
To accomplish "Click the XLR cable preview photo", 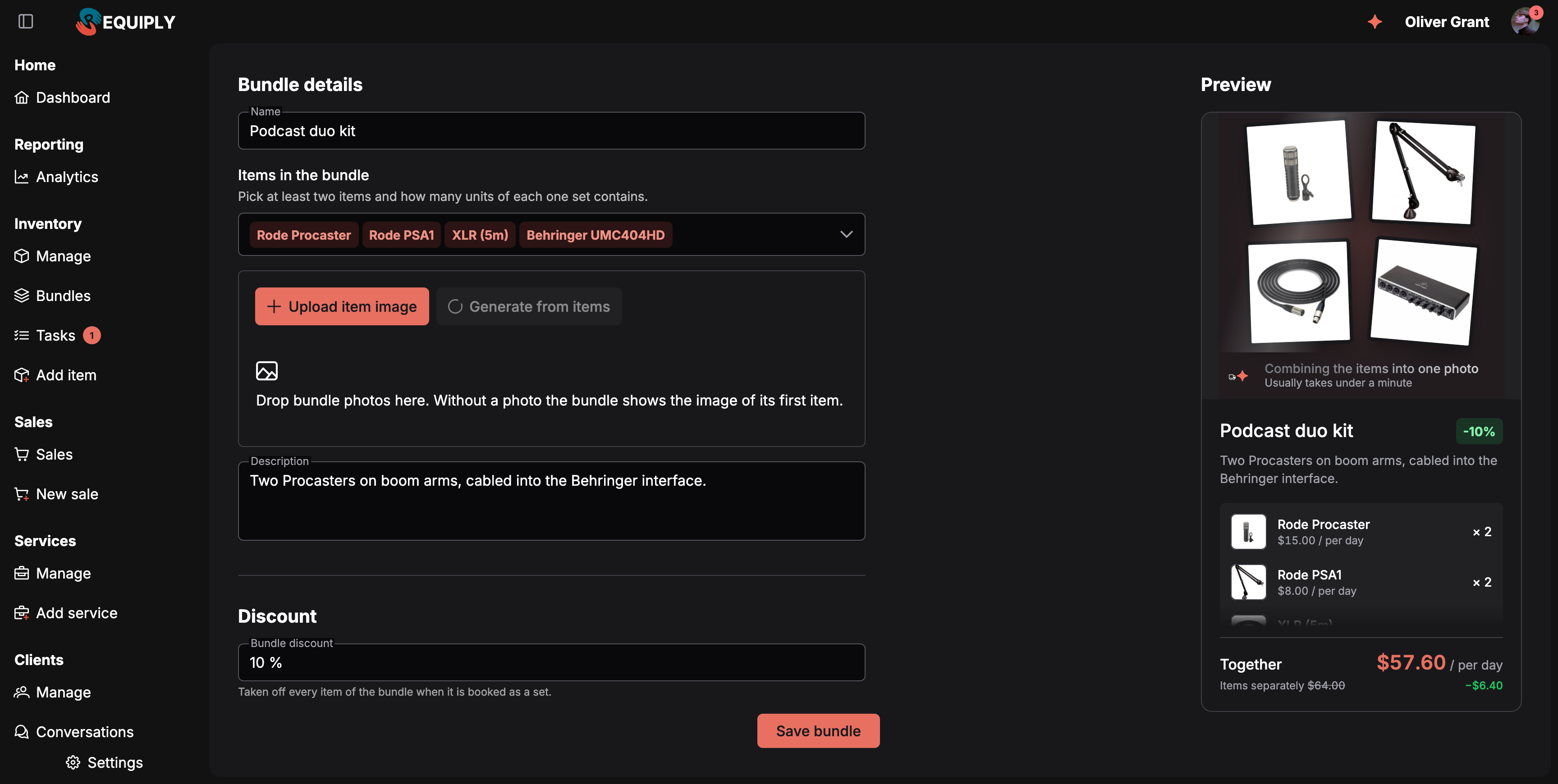I will pyautogui.click(x=1298, y=292).
